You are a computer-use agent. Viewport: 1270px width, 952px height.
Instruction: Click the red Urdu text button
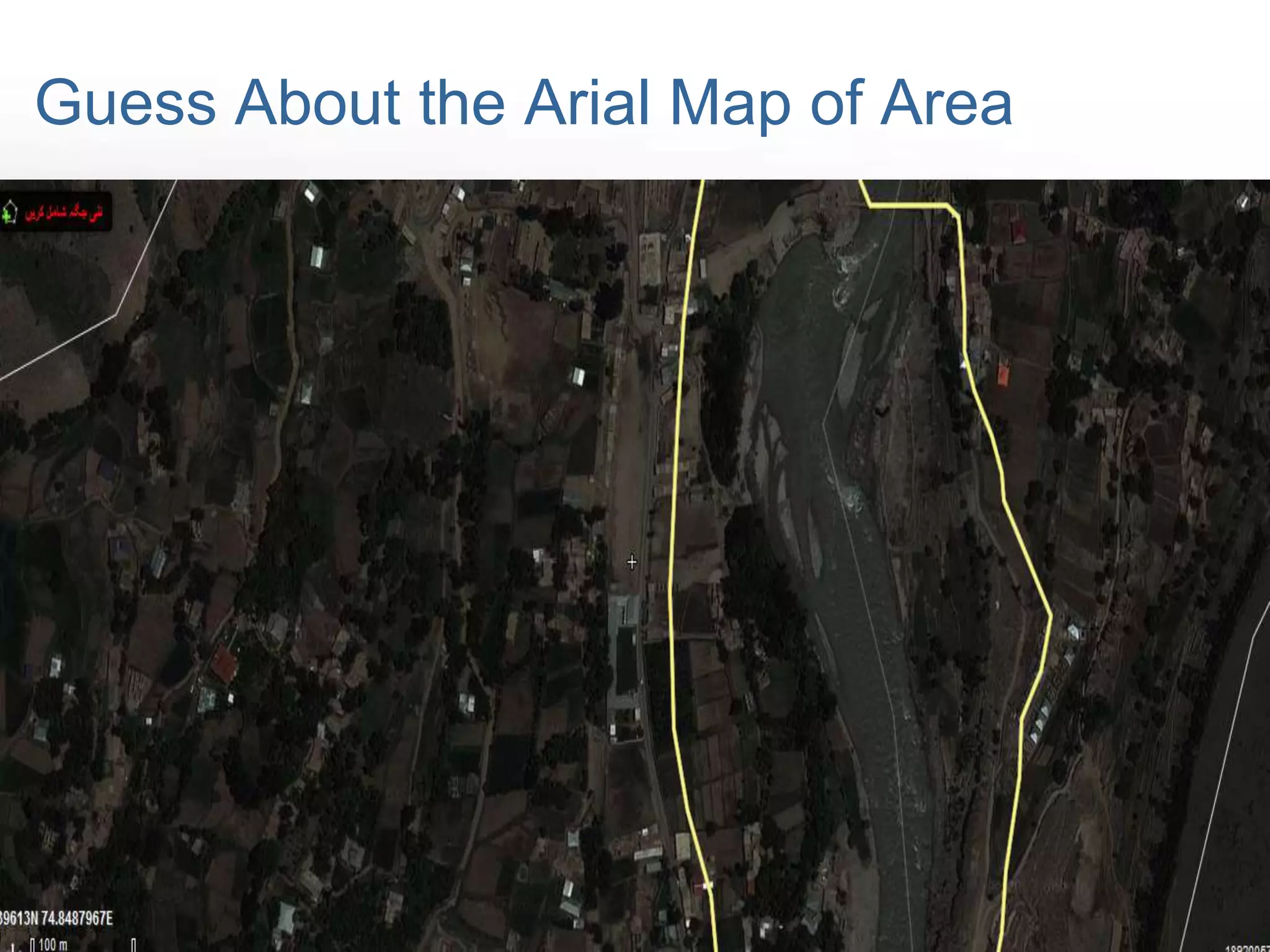tap(64, 214)
